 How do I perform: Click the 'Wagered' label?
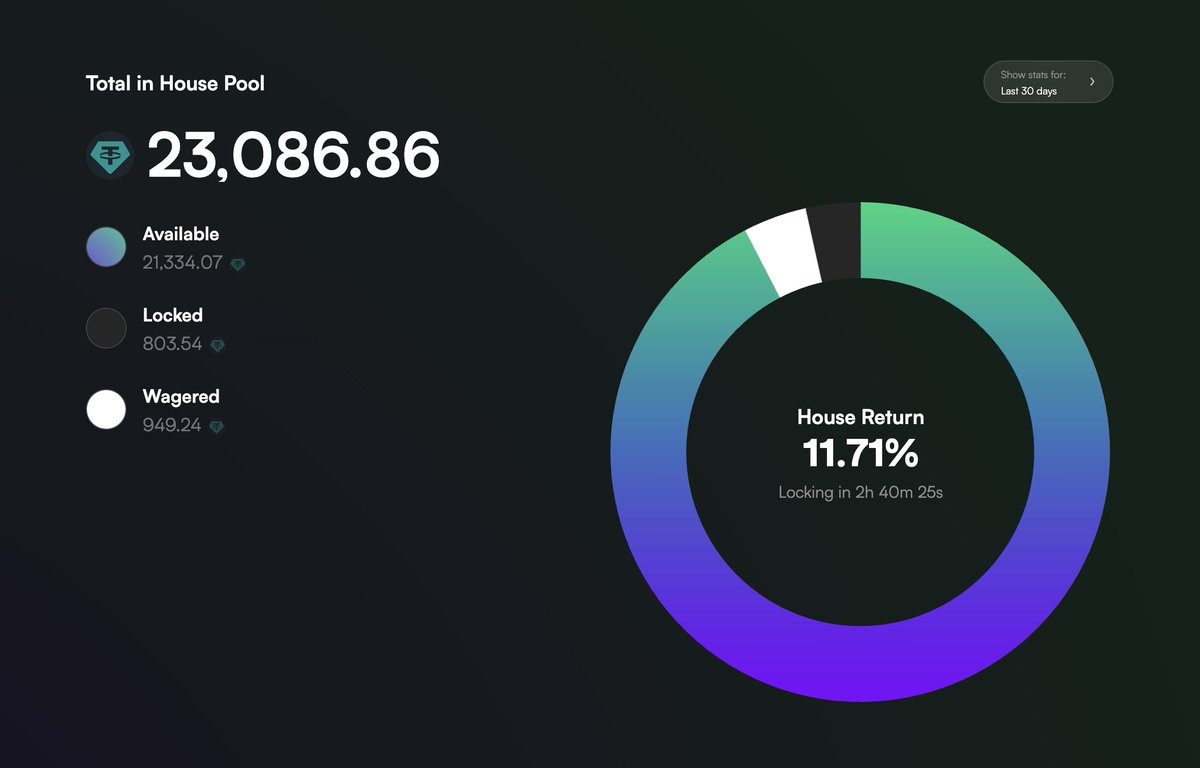(181, 397)
